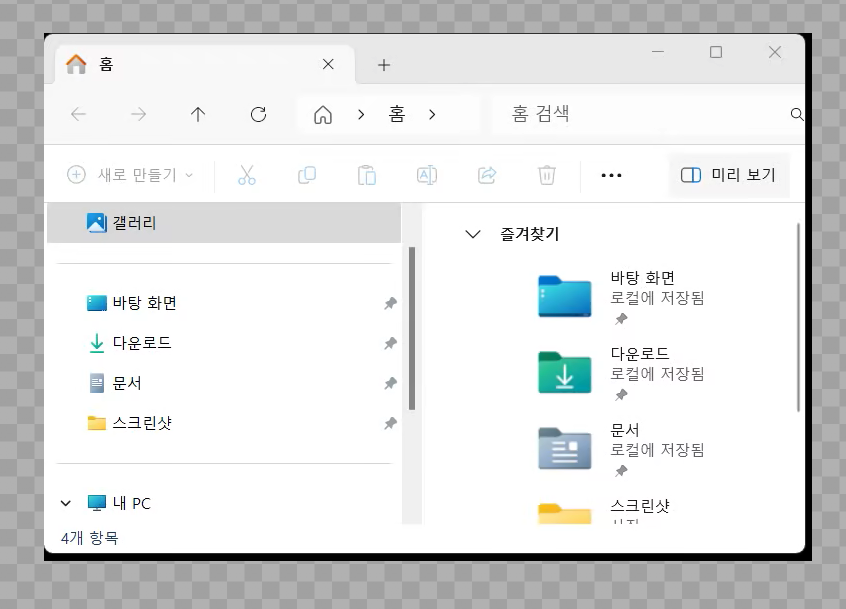Collapse the 즐겨찾기 section
The width and height of the screenshot is (846, 609).
tap(473, 234)
